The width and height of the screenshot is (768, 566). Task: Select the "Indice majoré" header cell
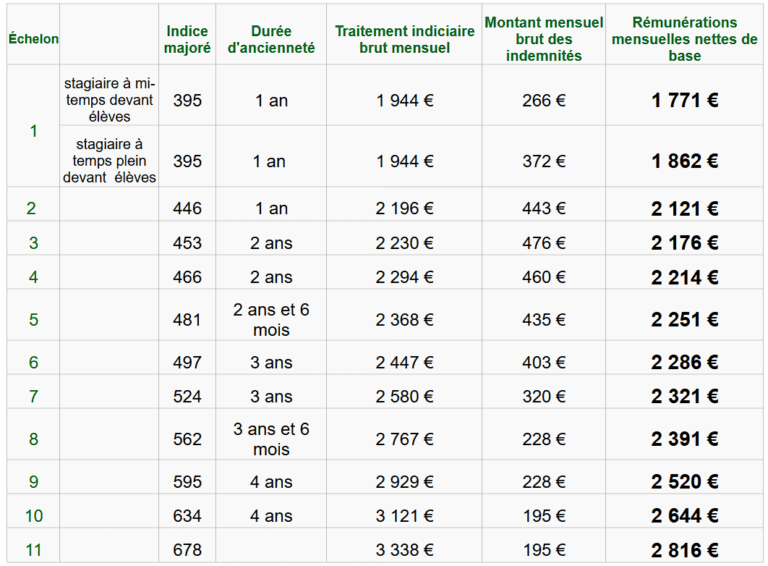[x=187, y=39]
